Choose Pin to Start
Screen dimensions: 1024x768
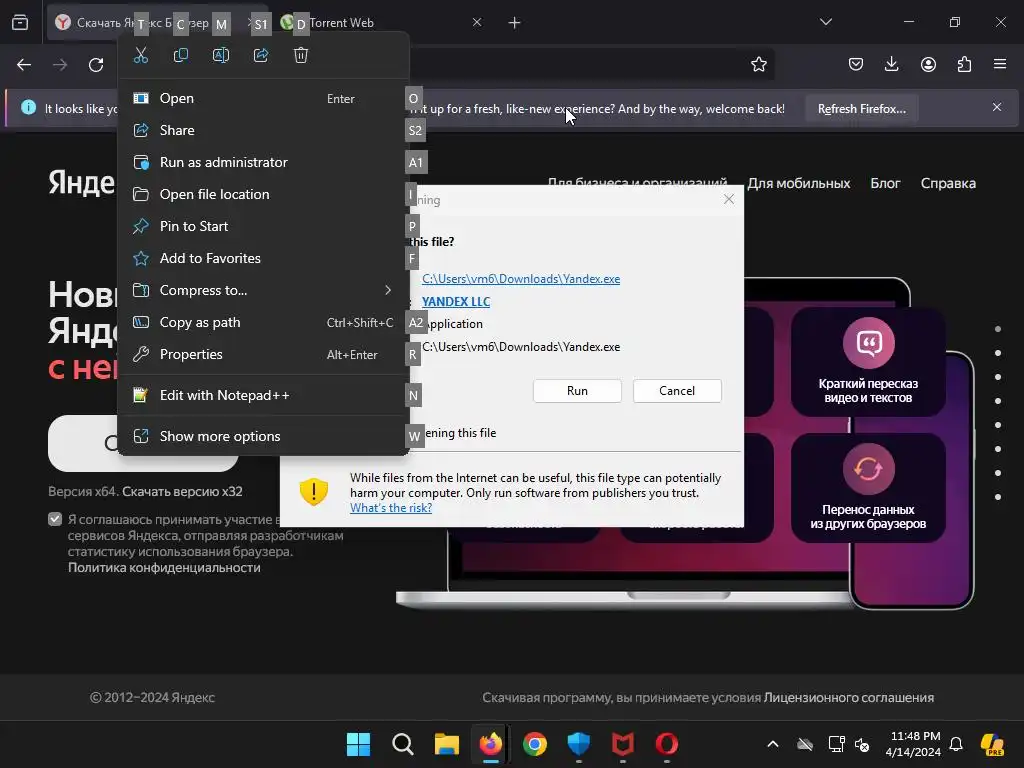263,226
